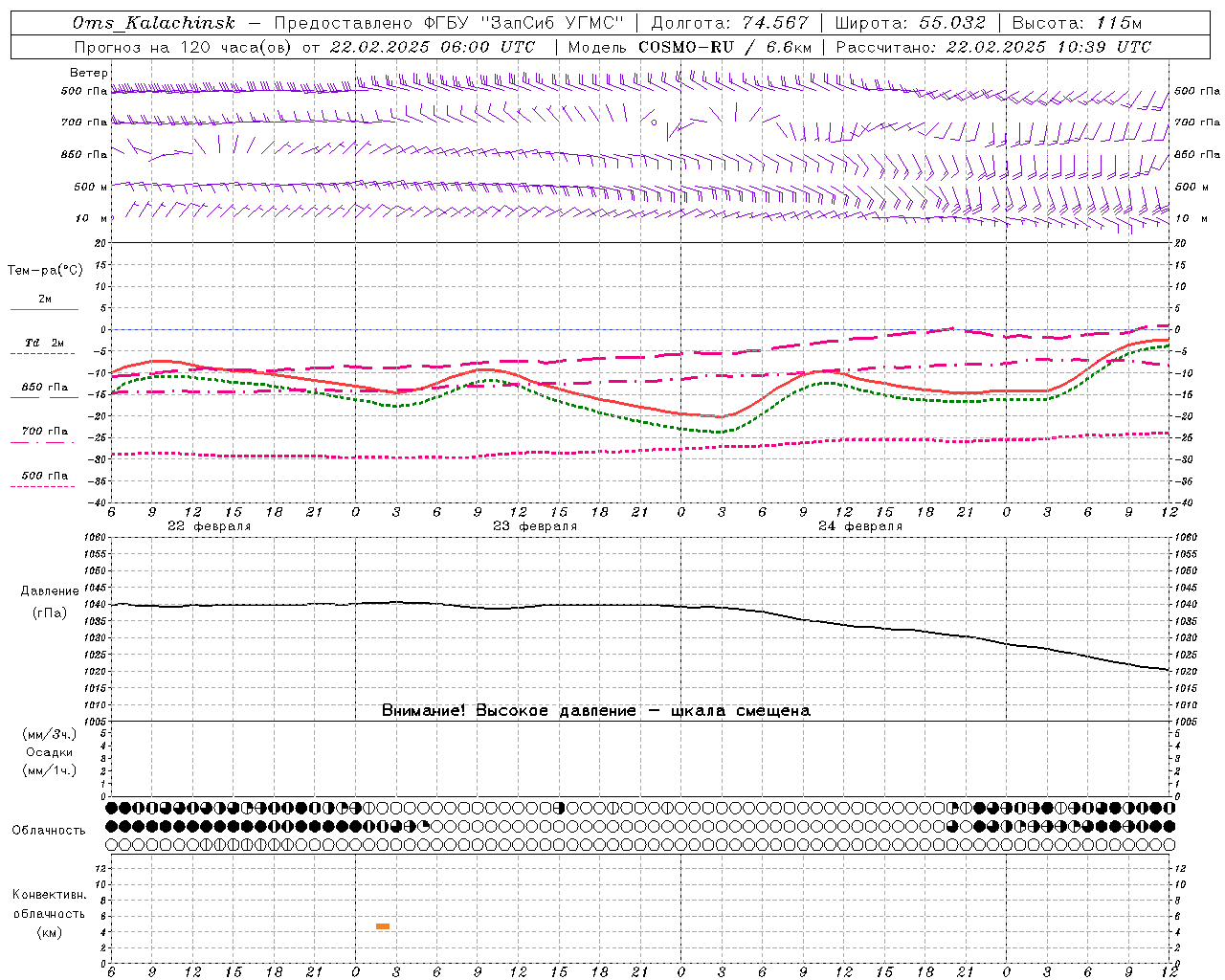
Task: Click the Тем-ра(°C) axis title
Action: (x=45, y=271)
